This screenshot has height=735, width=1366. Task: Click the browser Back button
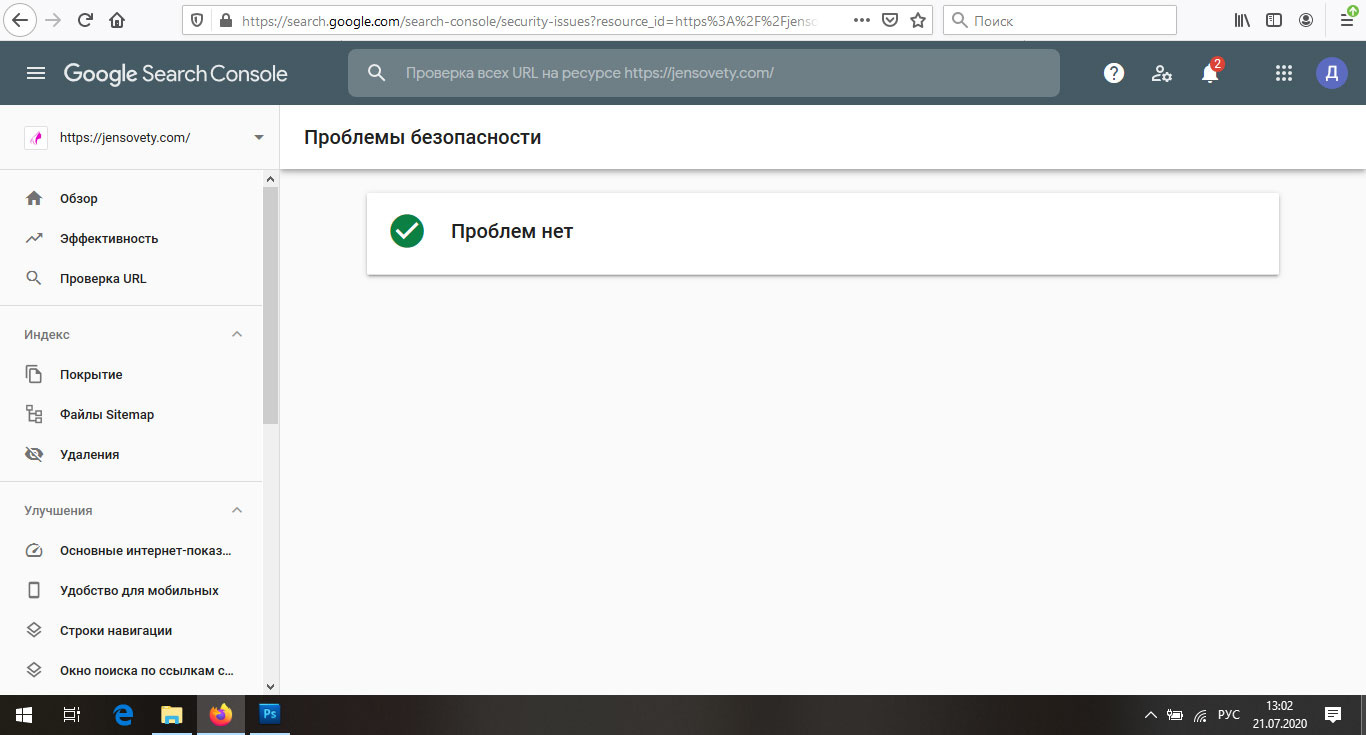pos(21,20)
